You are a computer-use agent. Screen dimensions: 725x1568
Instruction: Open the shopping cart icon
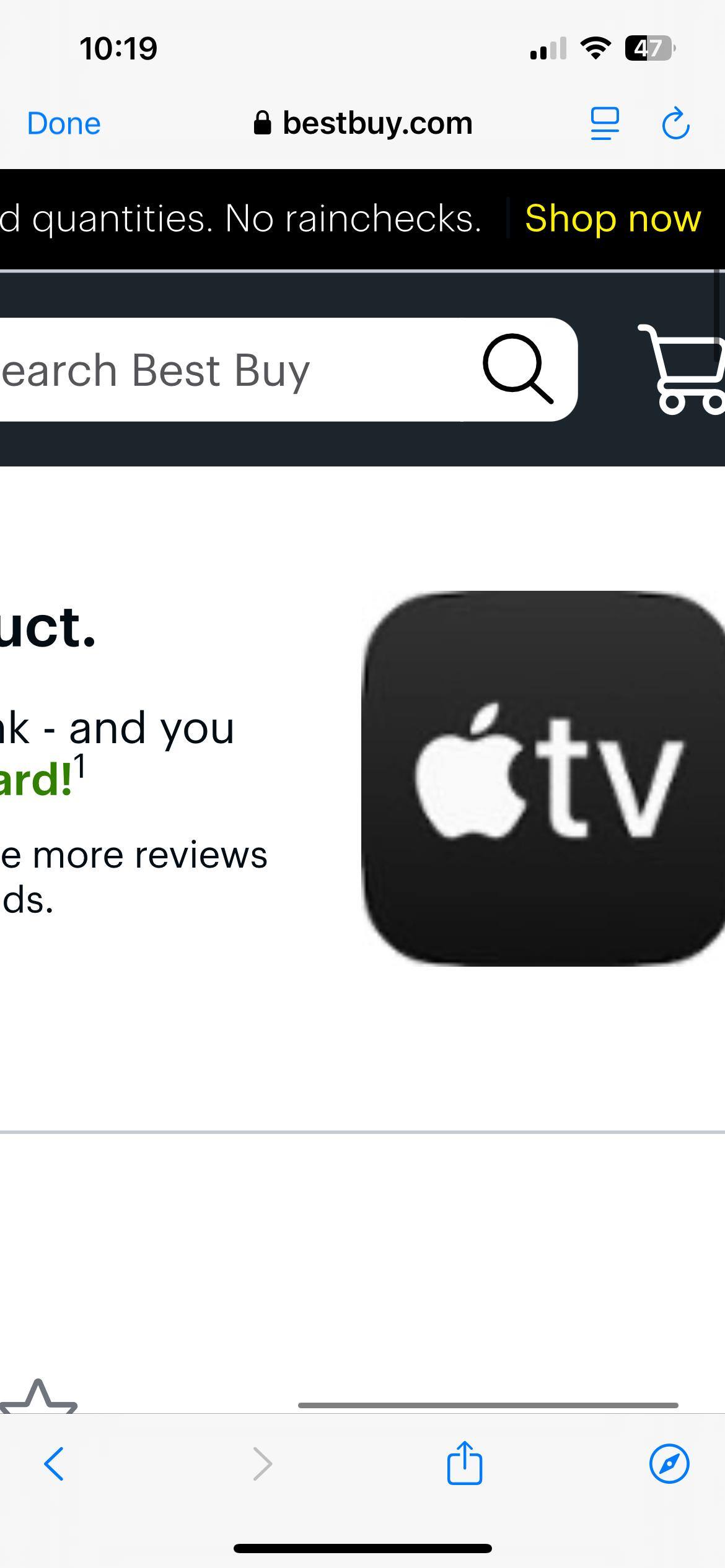[682, 368]
